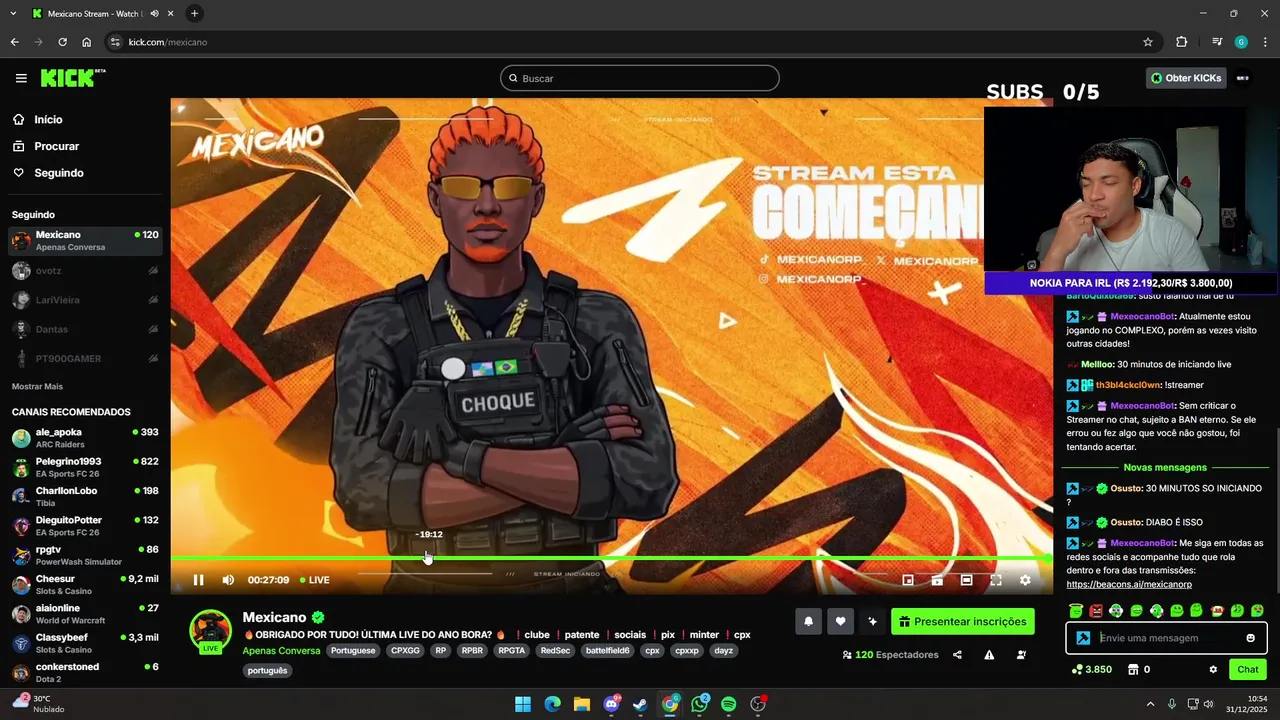Screen dimensions: 1280x720
Task: Open recommended channel Pelegrino1993
Action: 85,467
